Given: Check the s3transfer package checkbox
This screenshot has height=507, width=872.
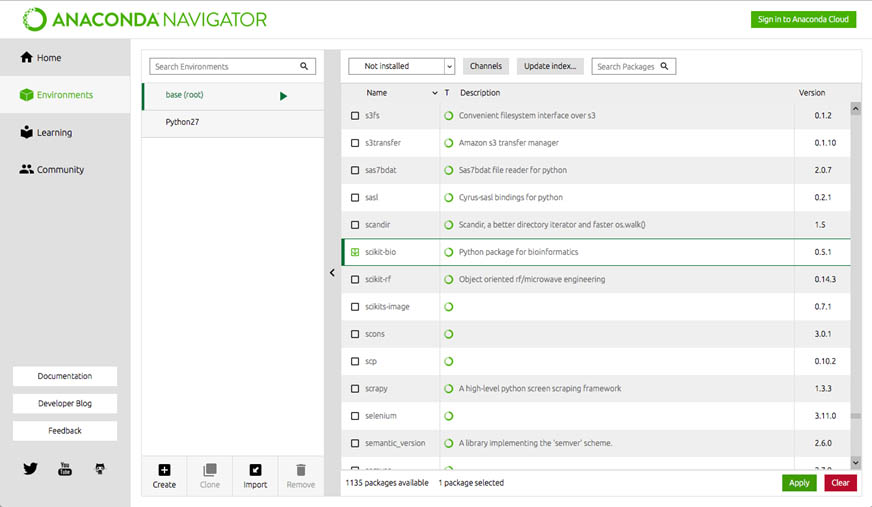Looking at the screenshot, I should [355, 143].
